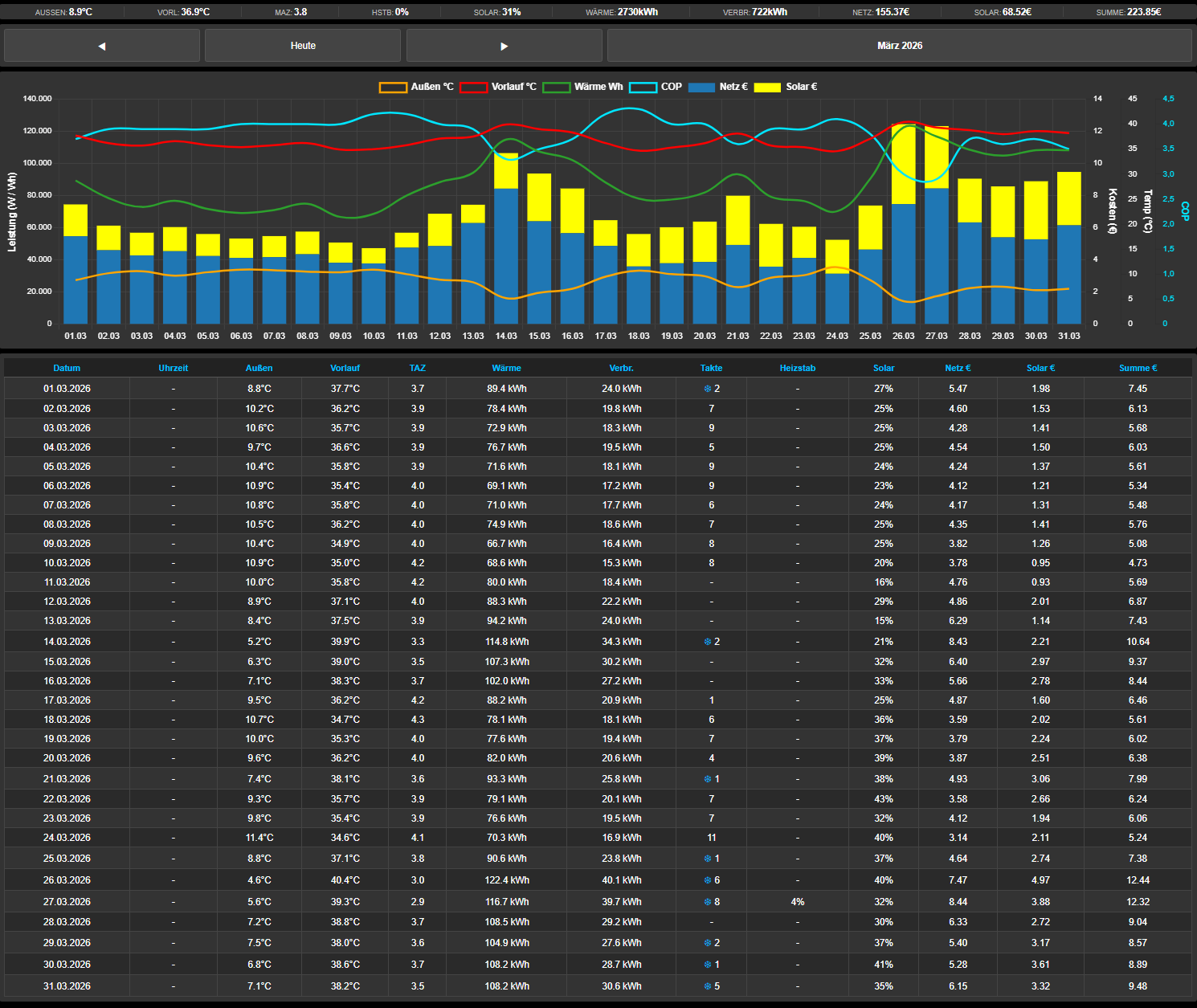The height and width of the screenshot is (1008, 1197).
Task: Click the snowflake icon in the 26.03.2026 row
Action: 708,880
